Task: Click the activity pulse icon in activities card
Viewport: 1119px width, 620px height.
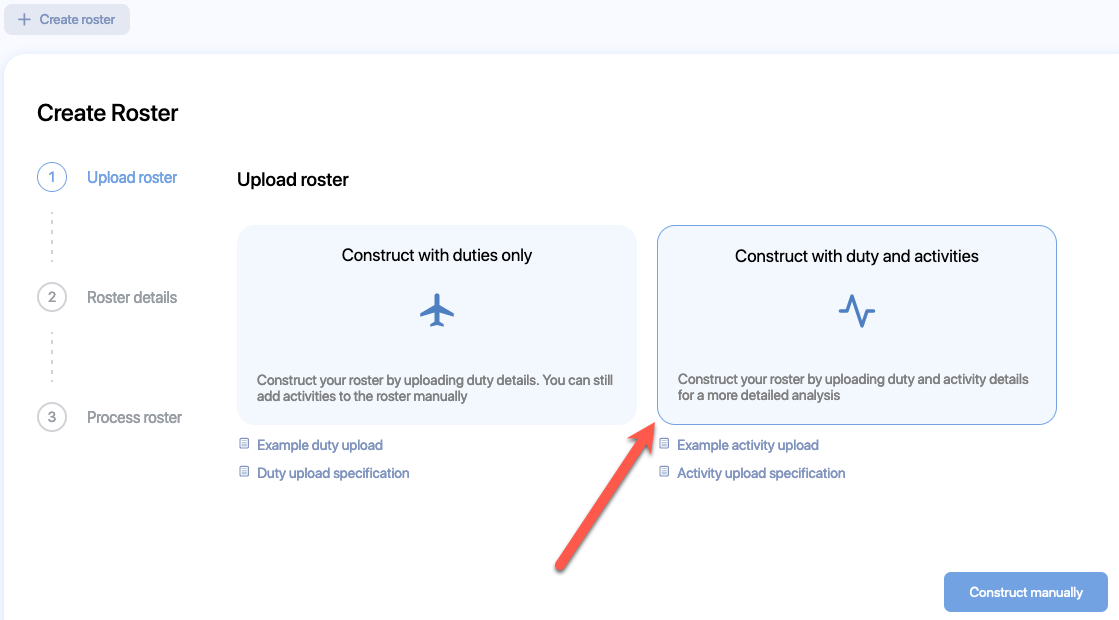Action: (856, 311)
